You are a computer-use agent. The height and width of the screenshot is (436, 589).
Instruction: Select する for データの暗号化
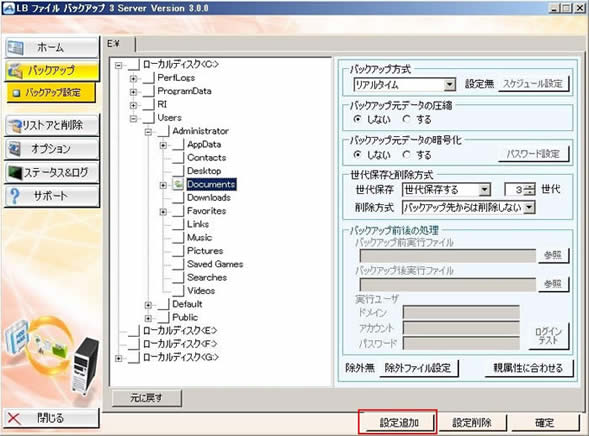(x=406, y=154)
